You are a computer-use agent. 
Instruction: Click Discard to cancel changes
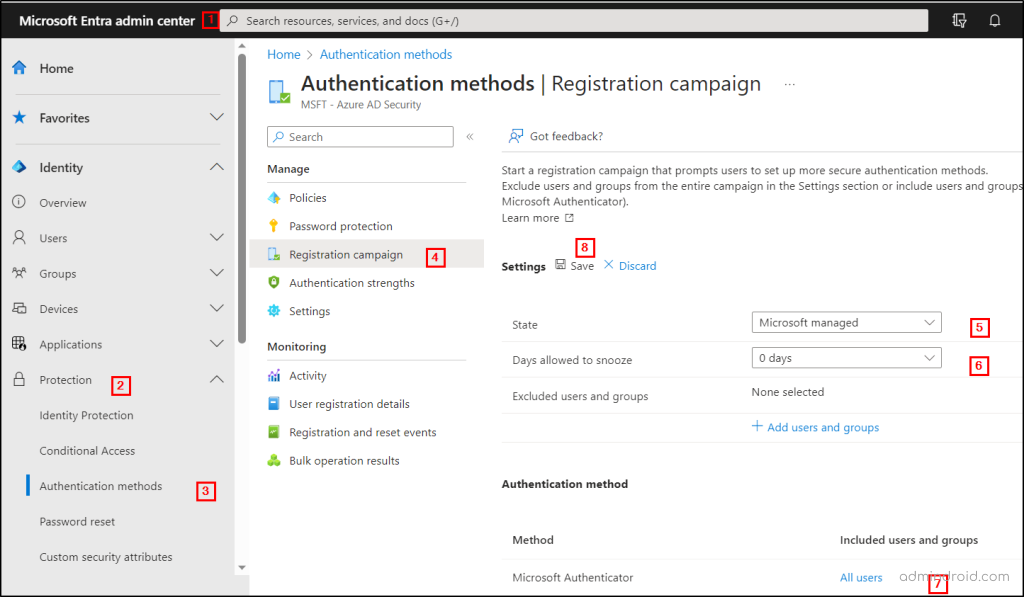636,265
